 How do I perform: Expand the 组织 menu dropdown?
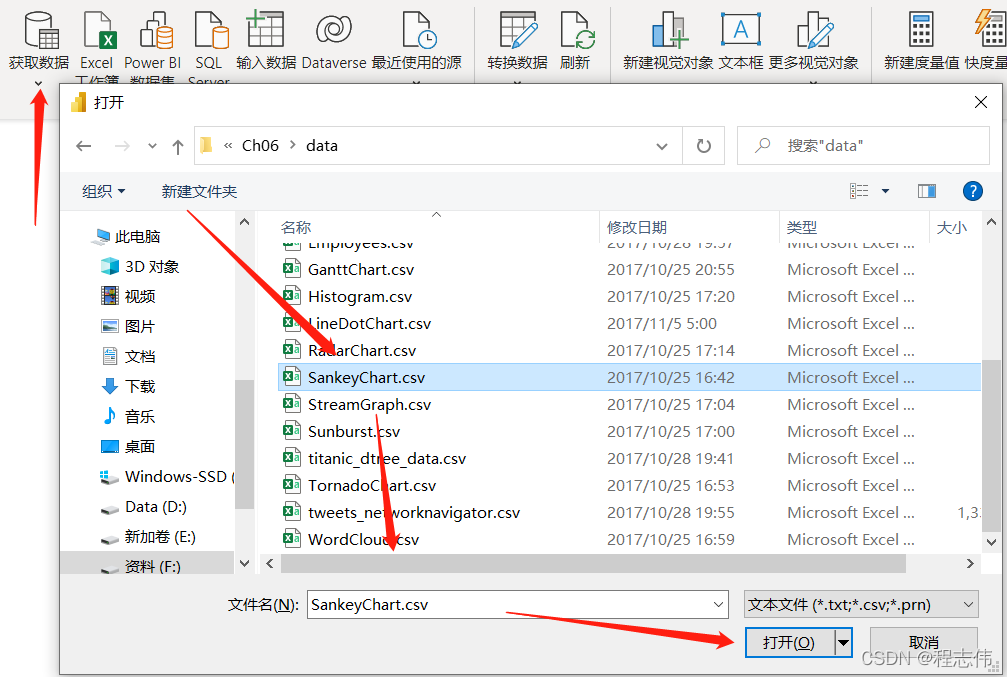[121, 191]
